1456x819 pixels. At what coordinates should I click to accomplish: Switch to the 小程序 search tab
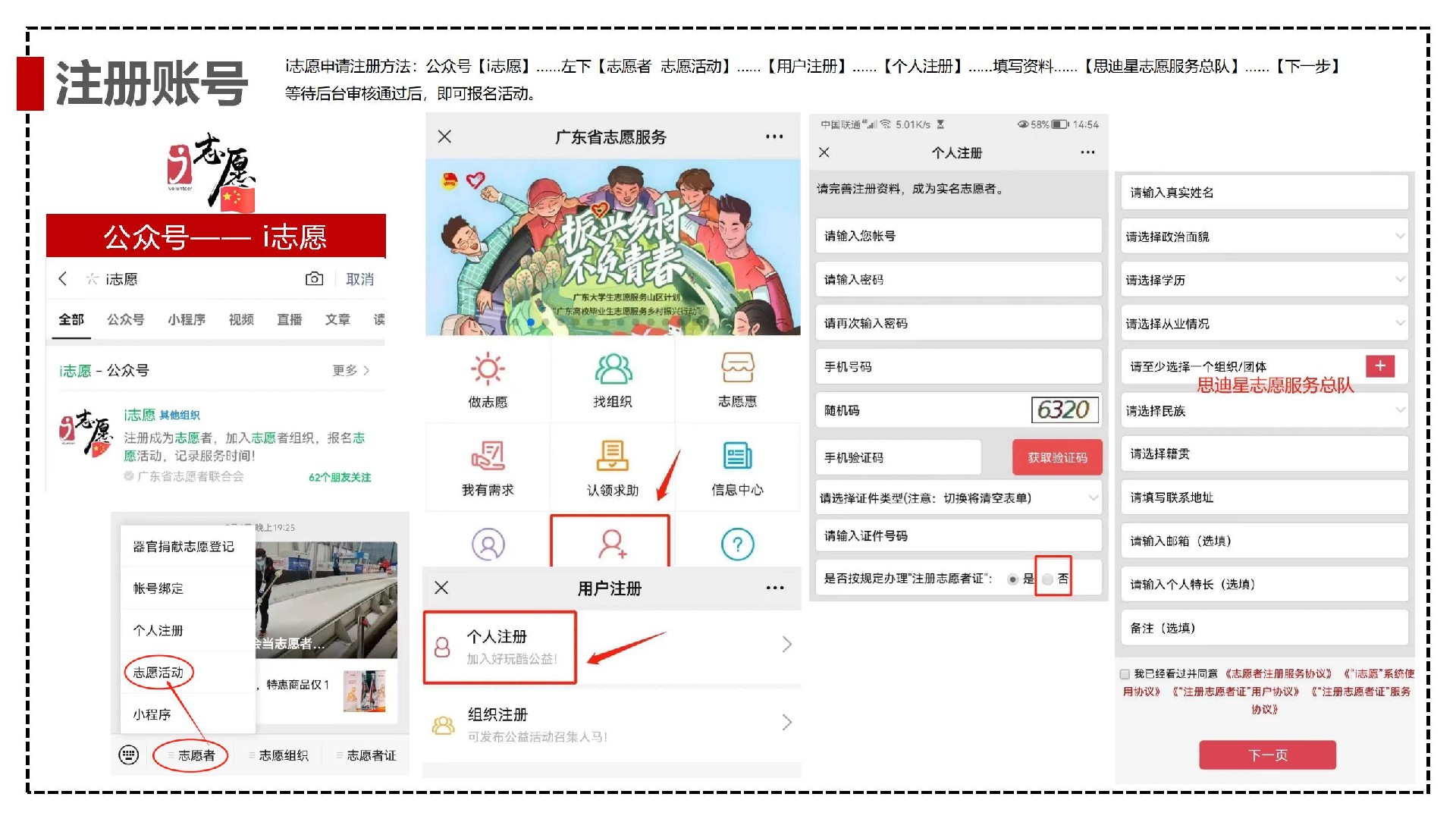point(187,320)
